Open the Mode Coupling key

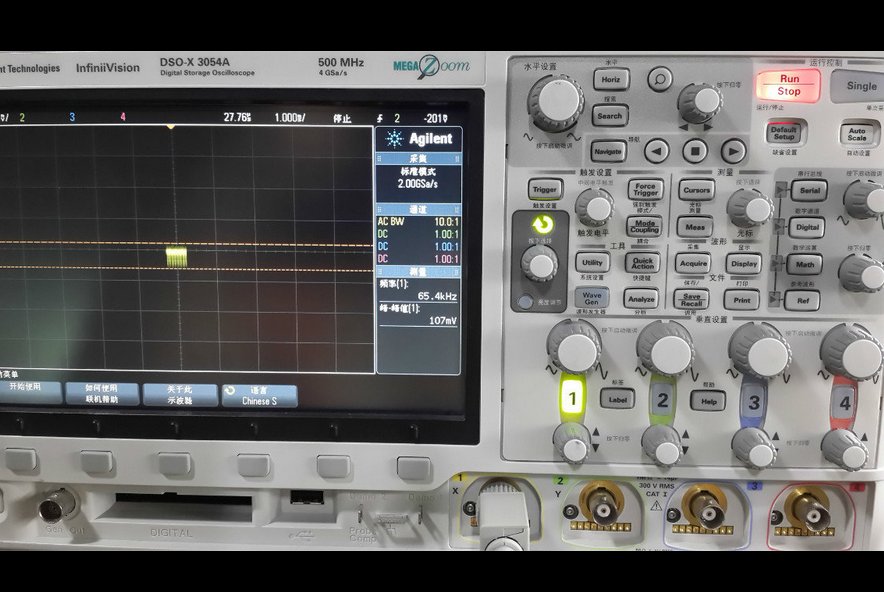point(644,227)
